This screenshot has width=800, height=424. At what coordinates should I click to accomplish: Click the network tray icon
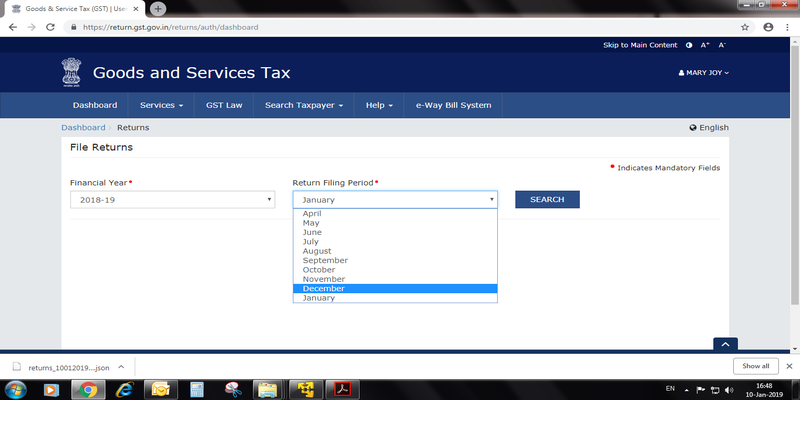point(715,390)
